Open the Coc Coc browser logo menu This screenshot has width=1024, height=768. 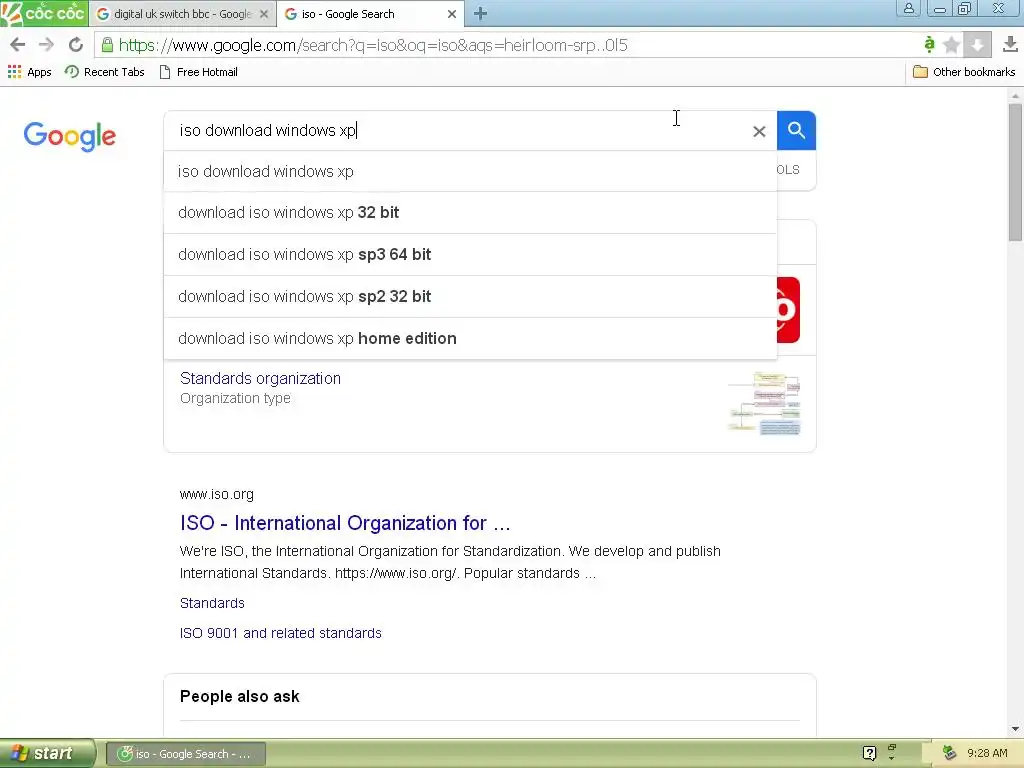coord(43,13)
